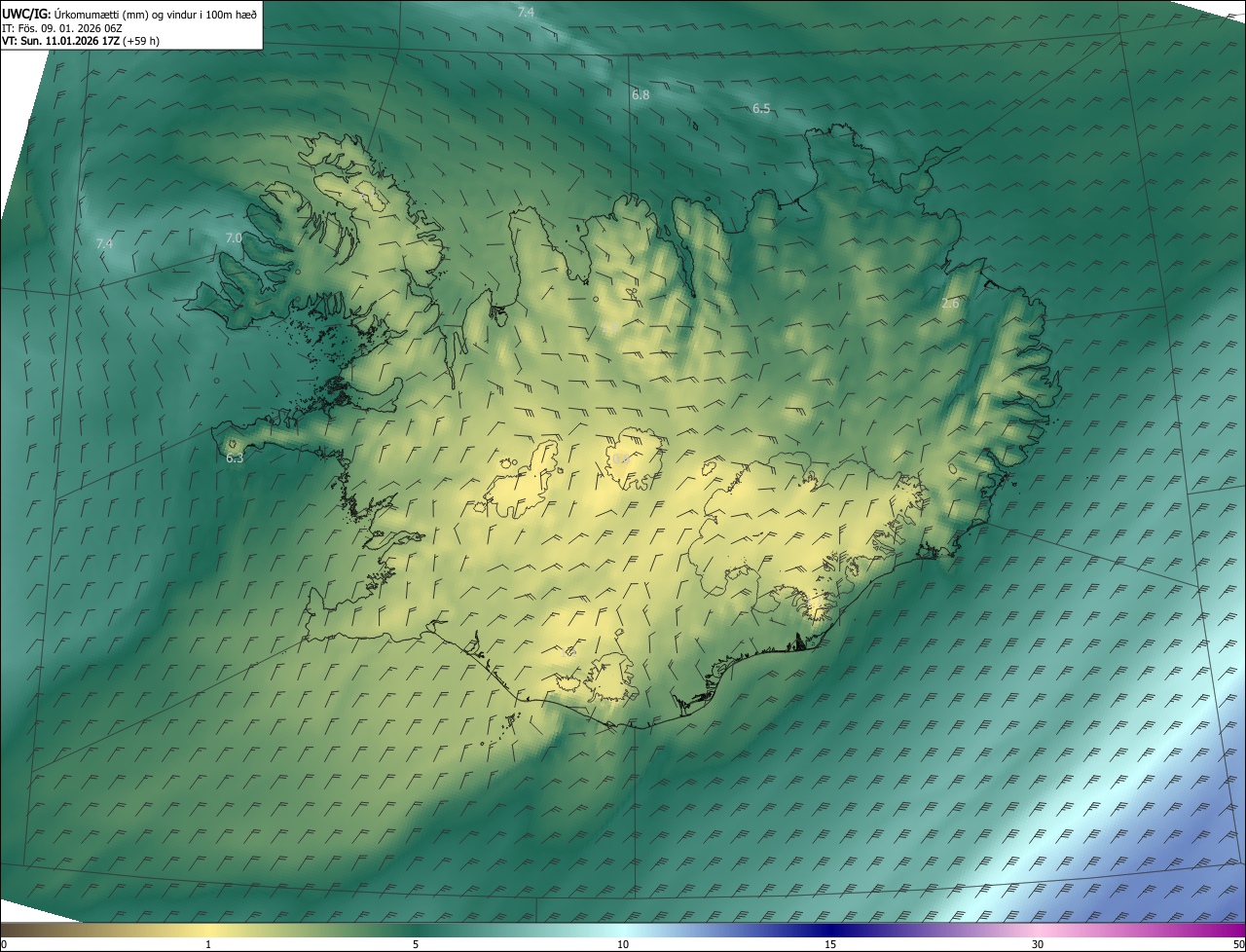Click the 1 tick on the color scale
The height and width of the screenshot is (952, 1246).
coord(208,944)
